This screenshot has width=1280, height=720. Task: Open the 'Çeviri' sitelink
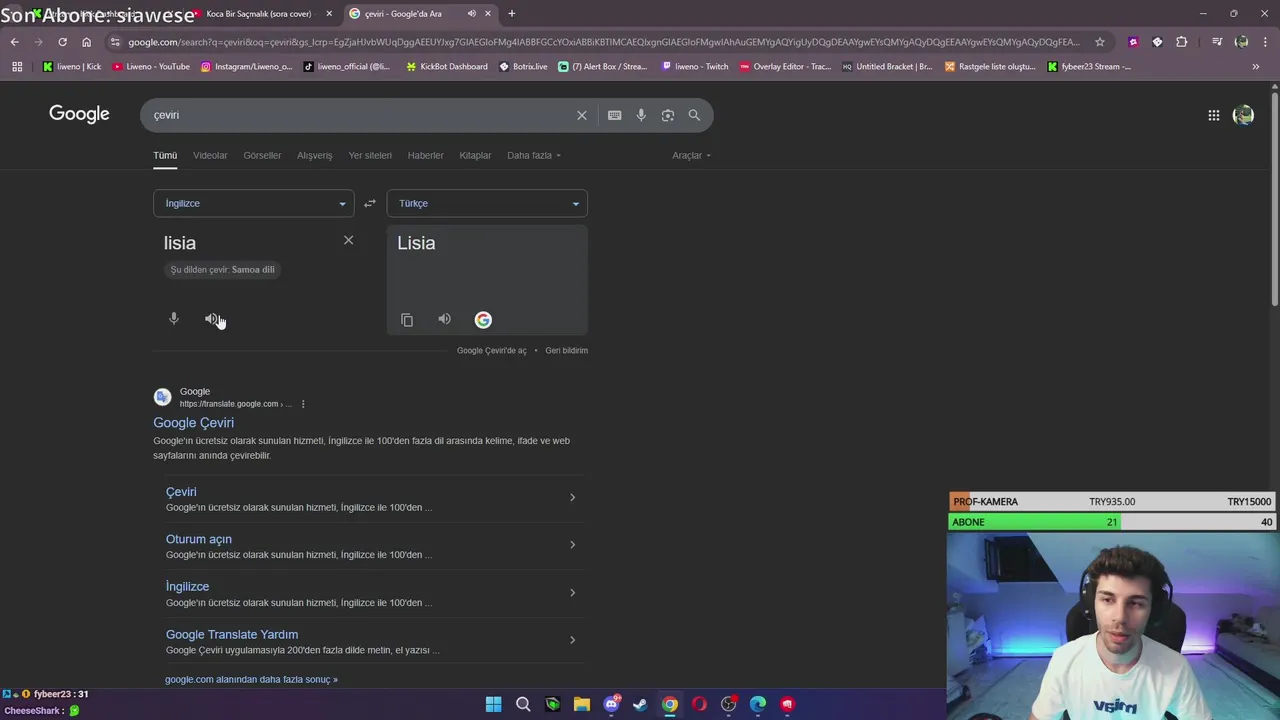tap(181, 492)
